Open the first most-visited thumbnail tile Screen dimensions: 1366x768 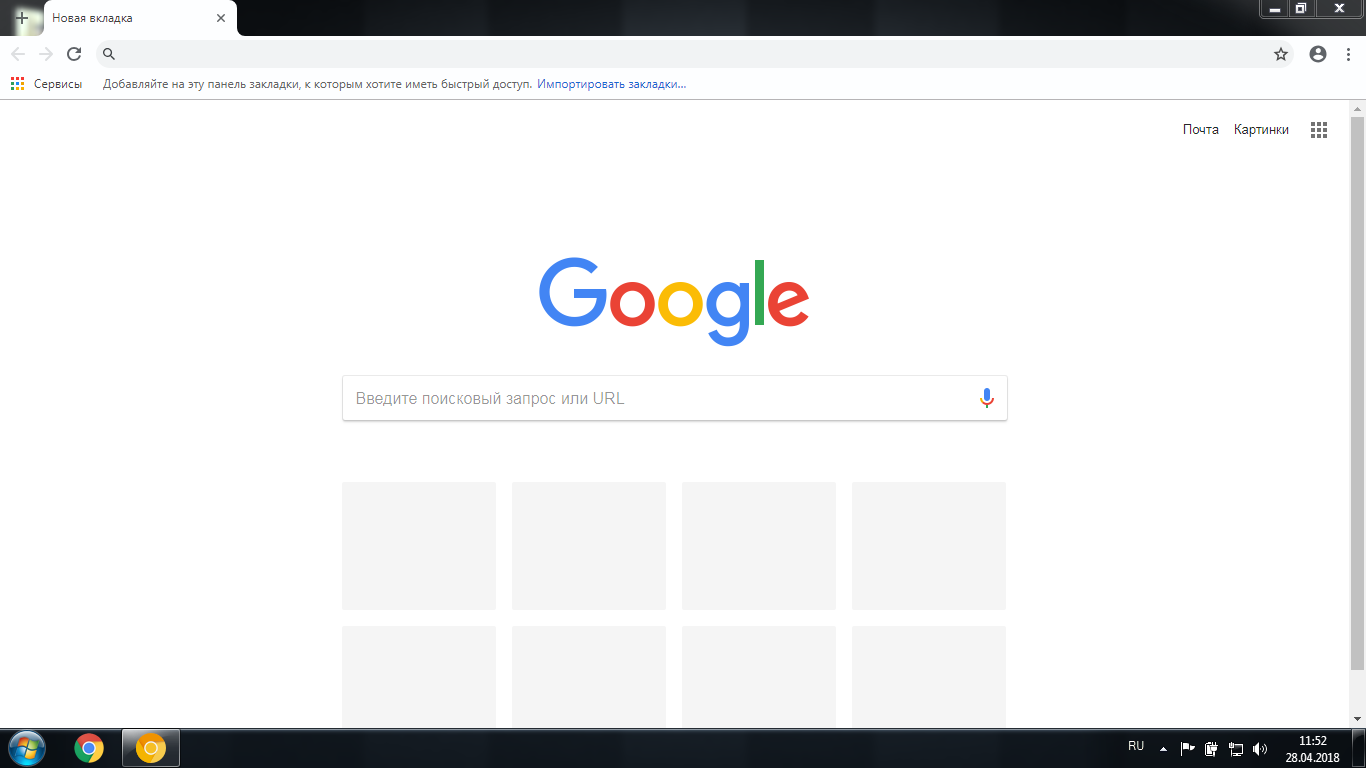point(419,546)
